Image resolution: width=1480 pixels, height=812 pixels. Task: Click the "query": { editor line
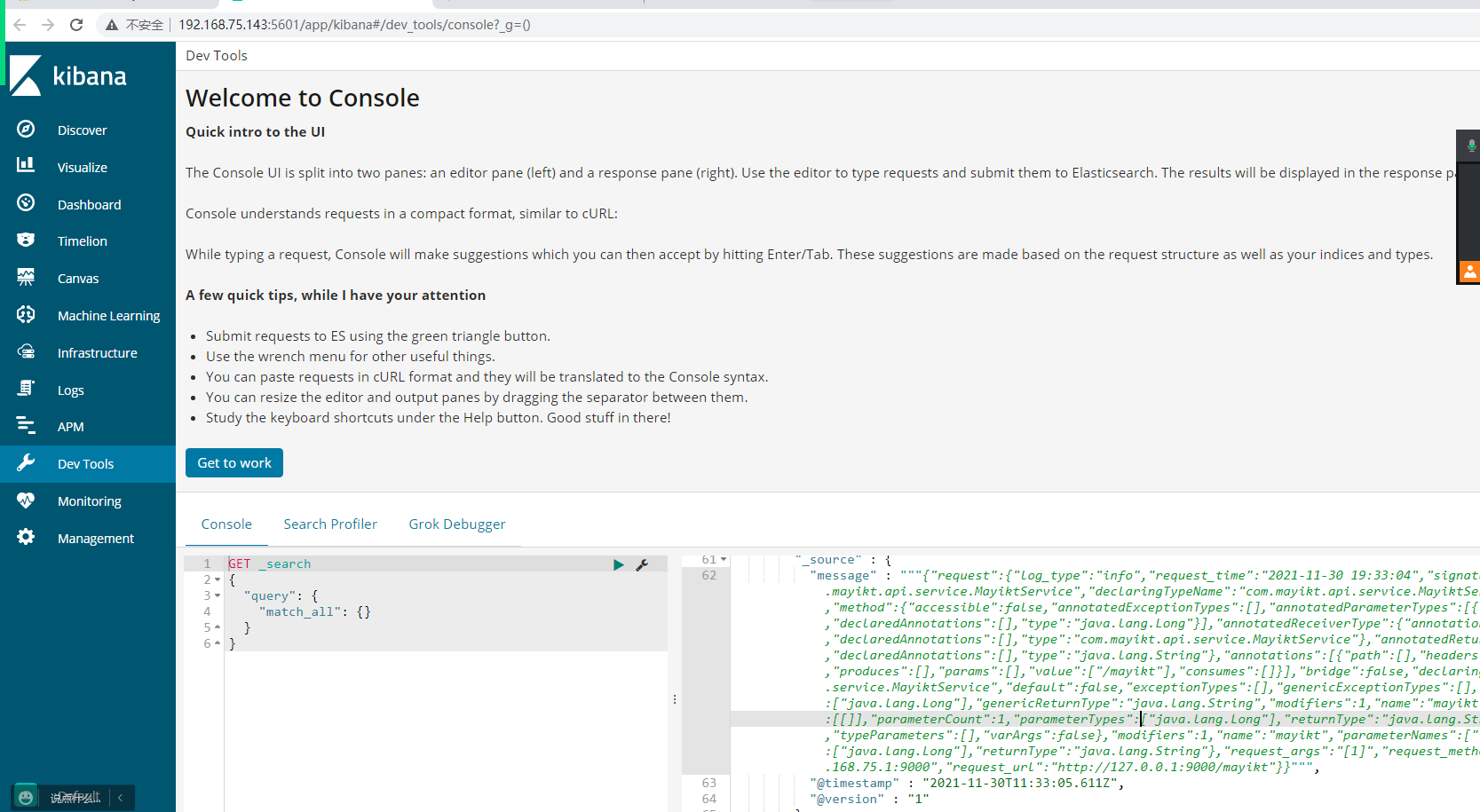coord(281,595)
